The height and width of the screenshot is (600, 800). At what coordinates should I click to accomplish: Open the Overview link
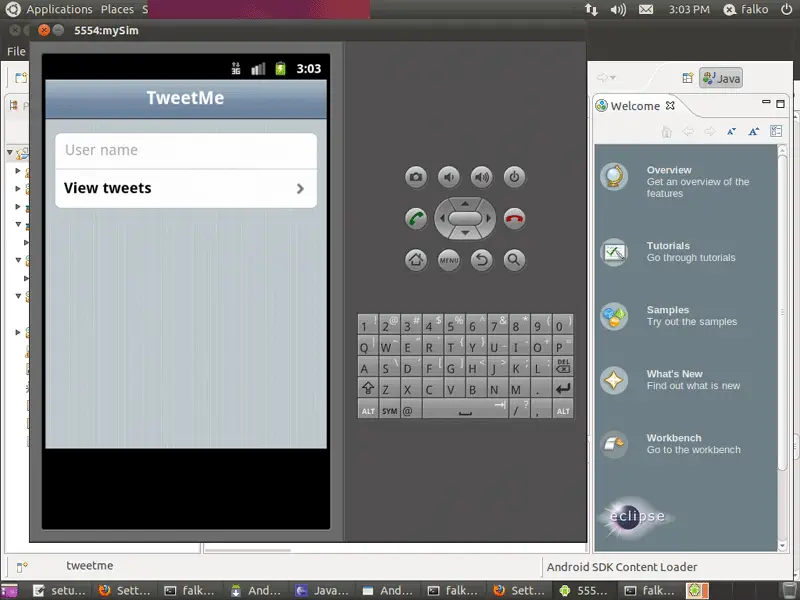pos(669,170)
